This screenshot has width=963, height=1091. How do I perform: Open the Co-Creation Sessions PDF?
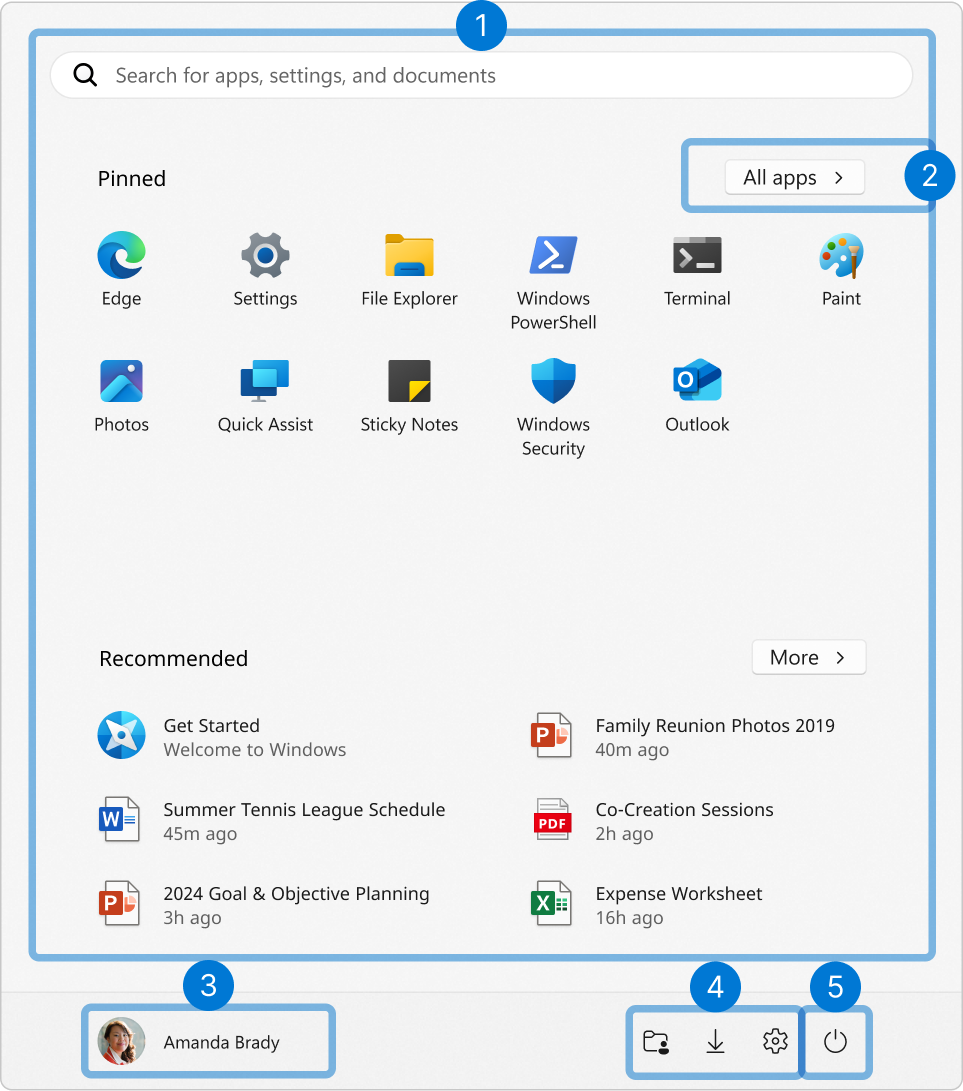[x=652, y=820]
